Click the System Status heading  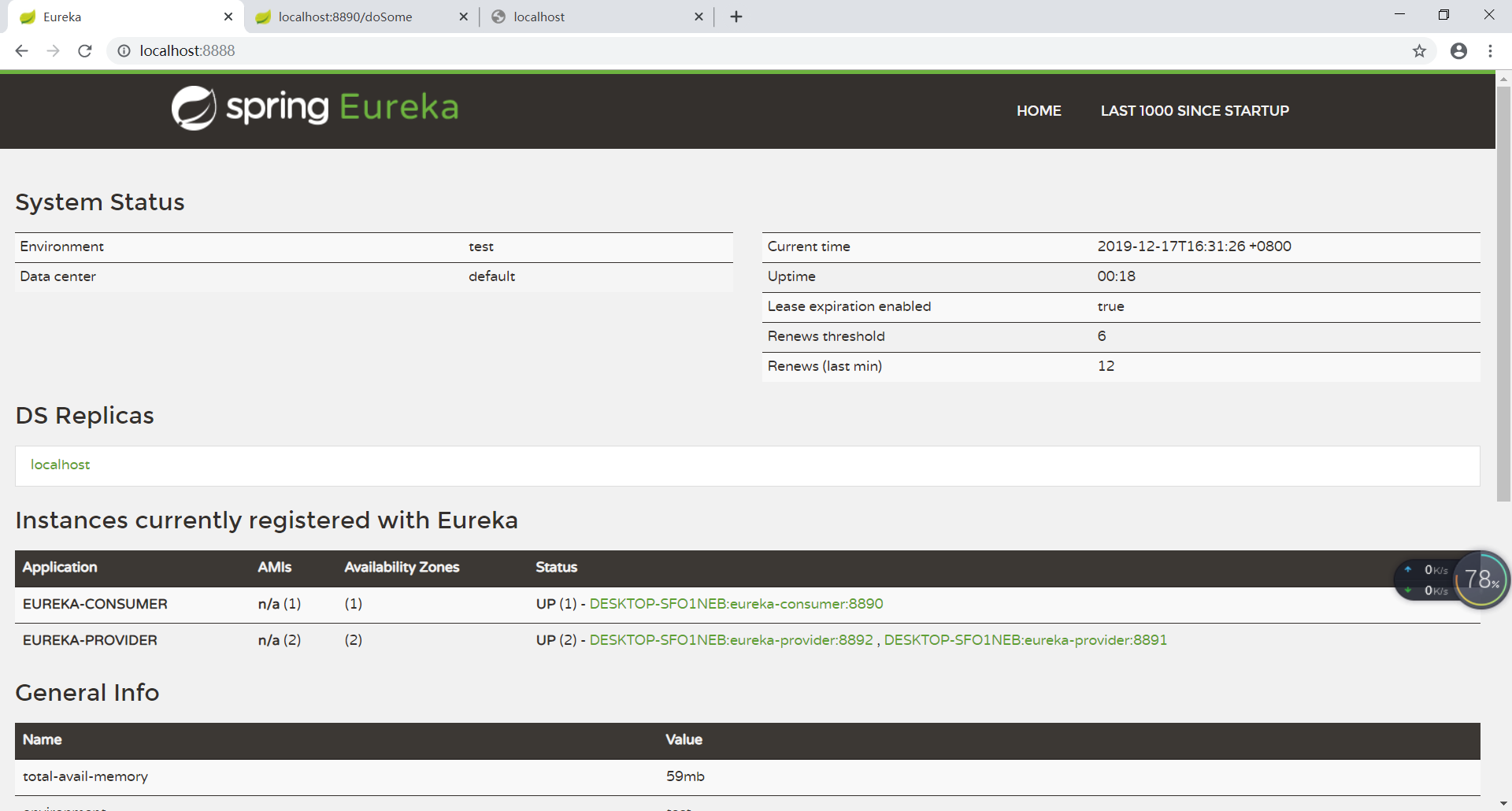coord(100,202)
